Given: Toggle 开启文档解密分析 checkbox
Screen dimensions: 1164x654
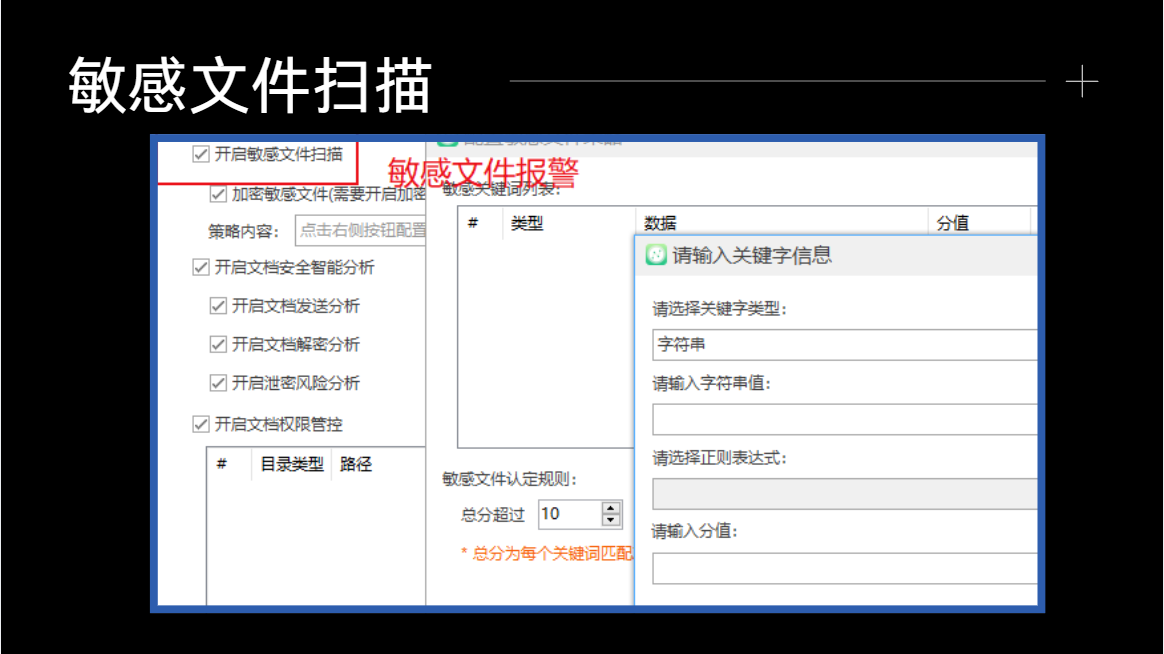Looking at the screenshot, I should point(218,344).
